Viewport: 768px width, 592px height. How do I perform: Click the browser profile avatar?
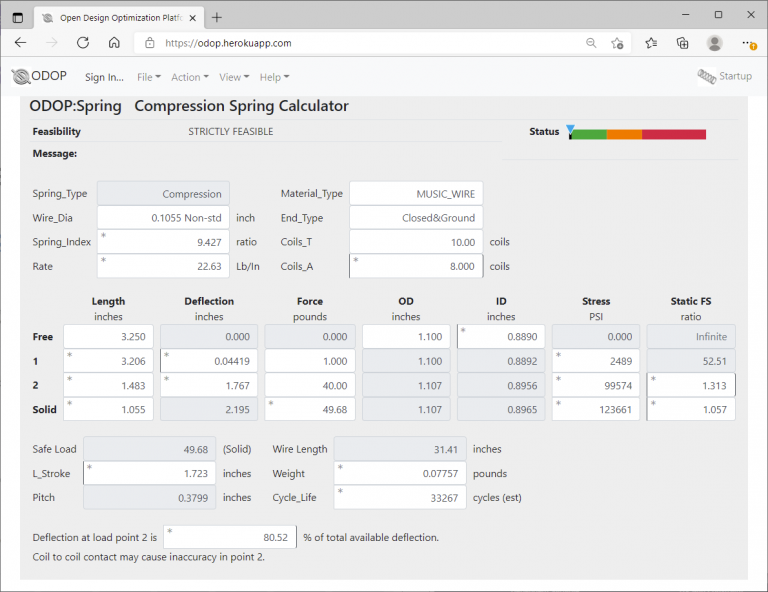[714, 43]
